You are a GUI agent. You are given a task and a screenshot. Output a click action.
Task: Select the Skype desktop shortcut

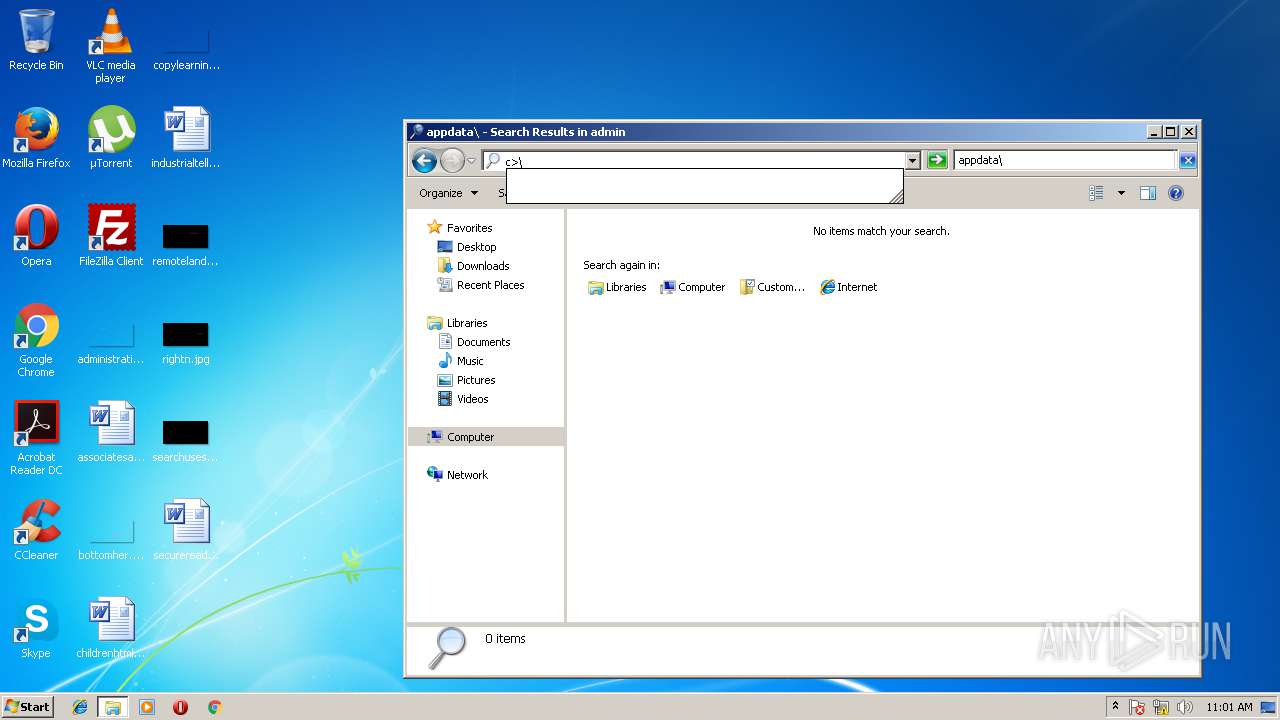(x=36, y=628)
